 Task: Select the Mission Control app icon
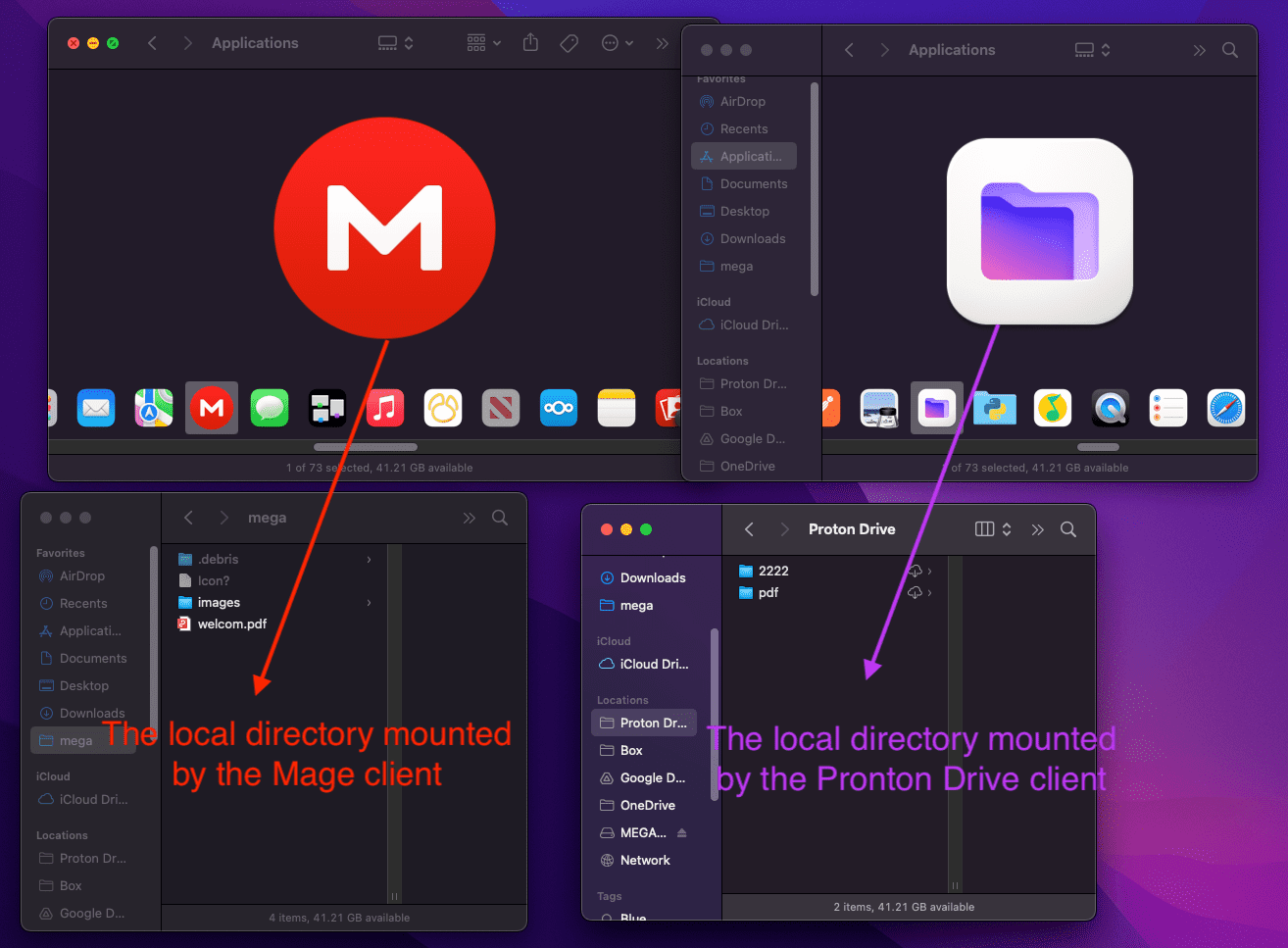pyautogui.click(x=327, y=408)
